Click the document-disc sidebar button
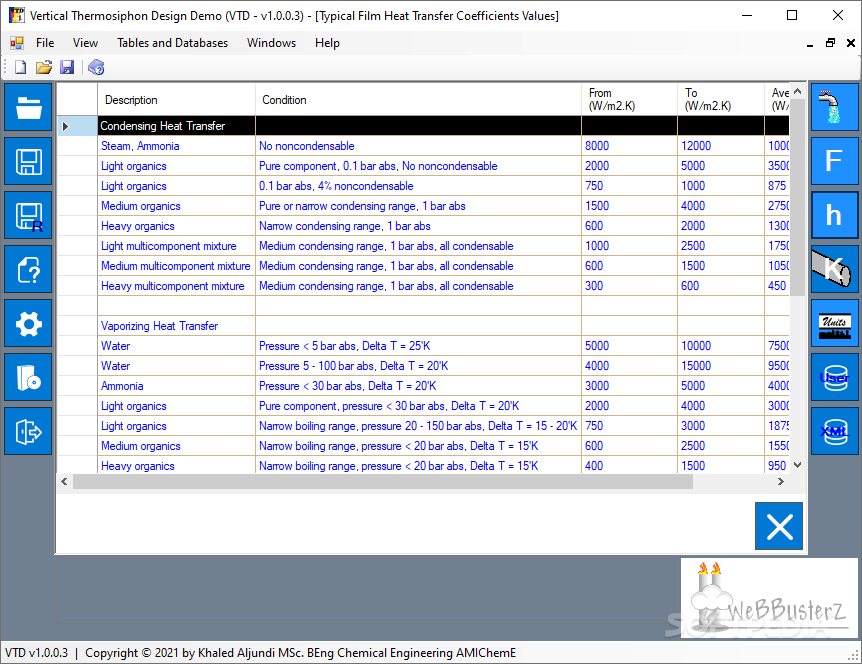Viewport: 862px width, 664px height. tap(29, 377)
